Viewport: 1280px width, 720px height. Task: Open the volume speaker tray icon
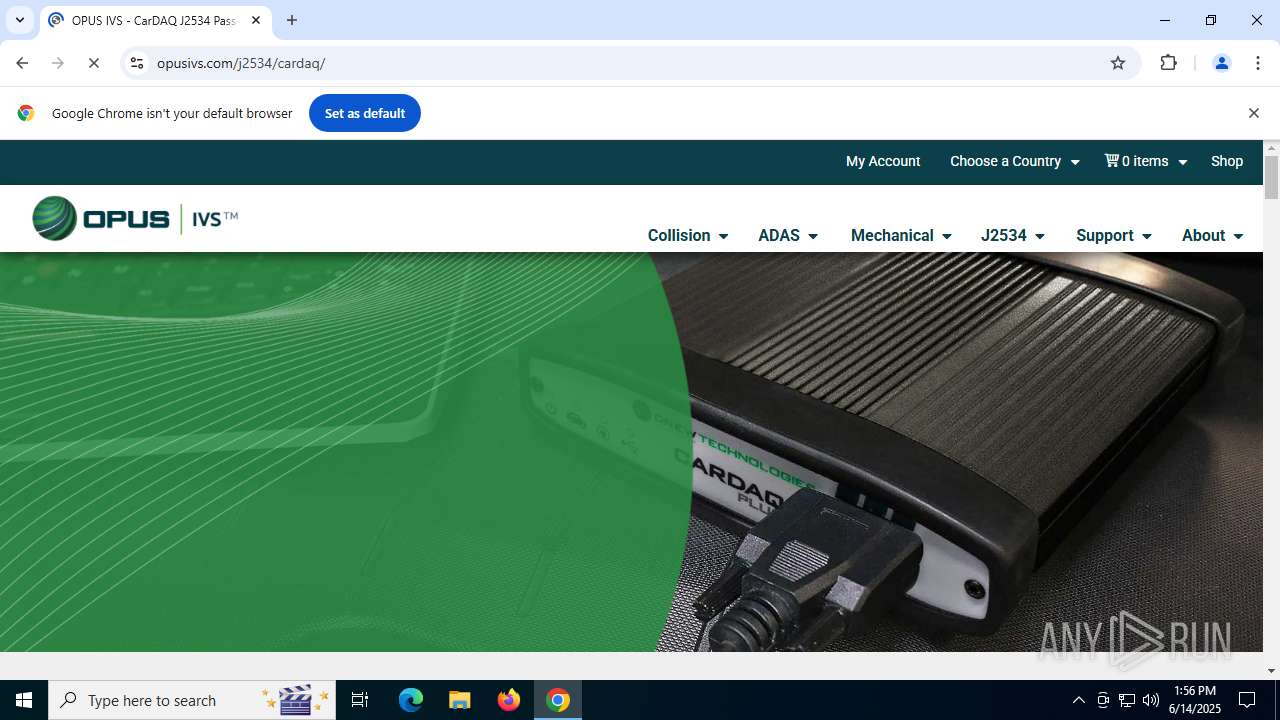[1151, 700]
